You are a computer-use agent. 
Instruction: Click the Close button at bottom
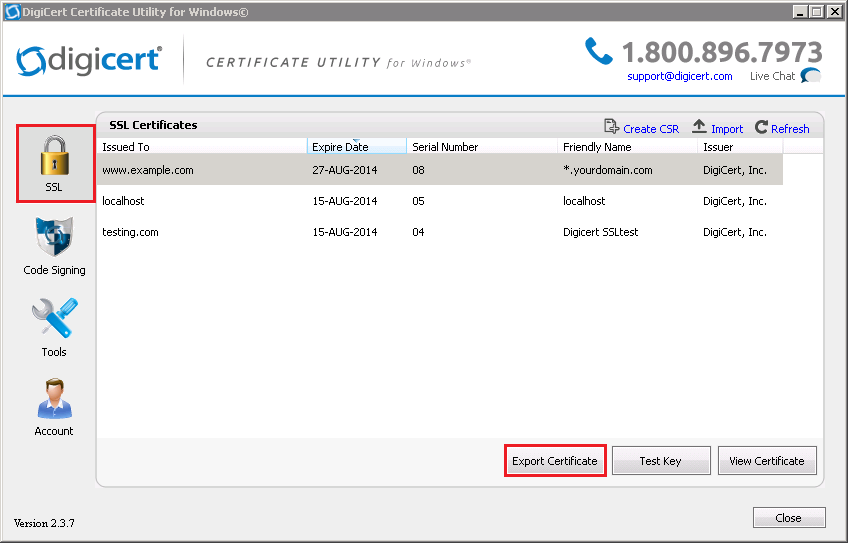pyautogui.click(x=789, y=518)
